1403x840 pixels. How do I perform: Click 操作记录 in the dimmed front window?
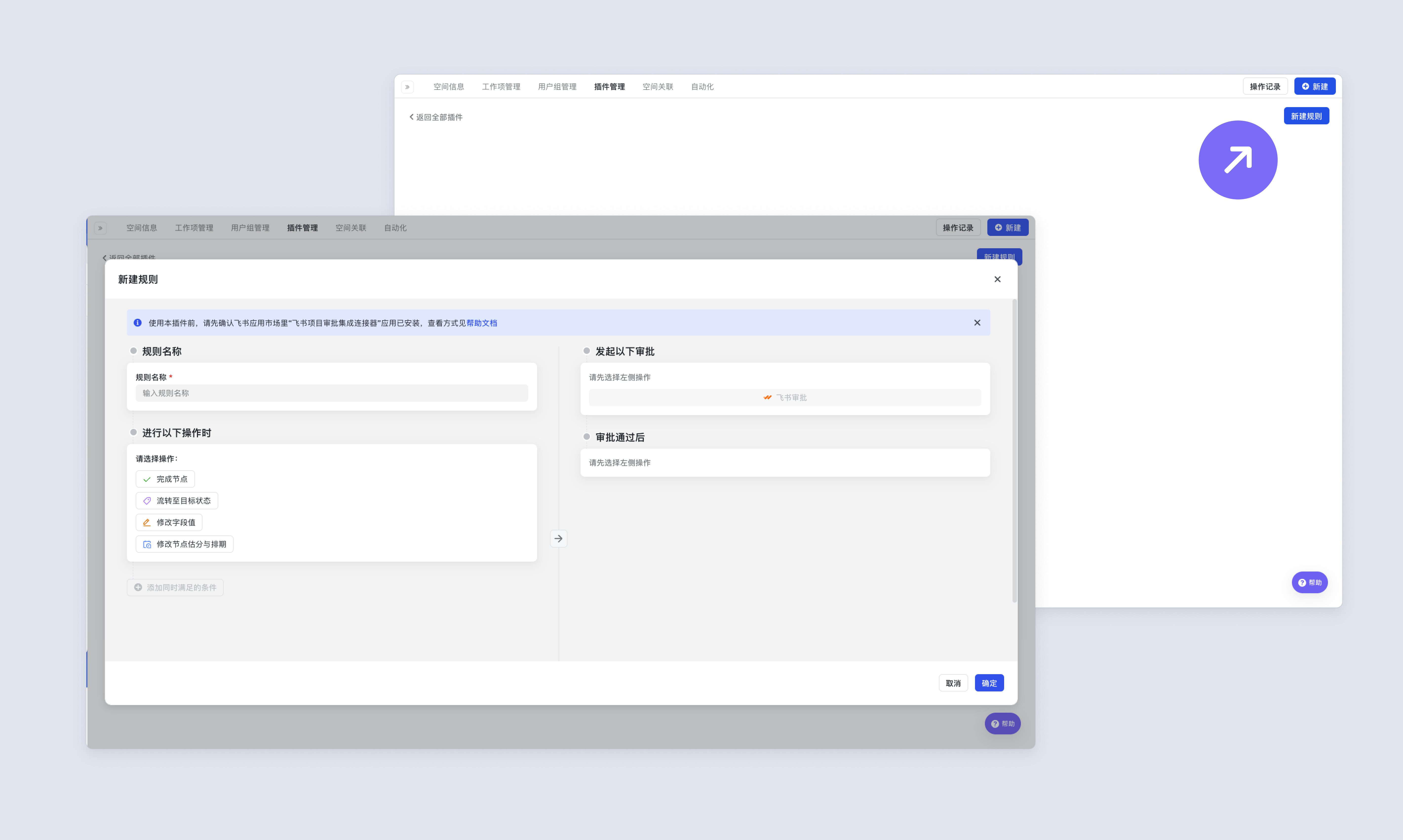(x=958, y=228)
